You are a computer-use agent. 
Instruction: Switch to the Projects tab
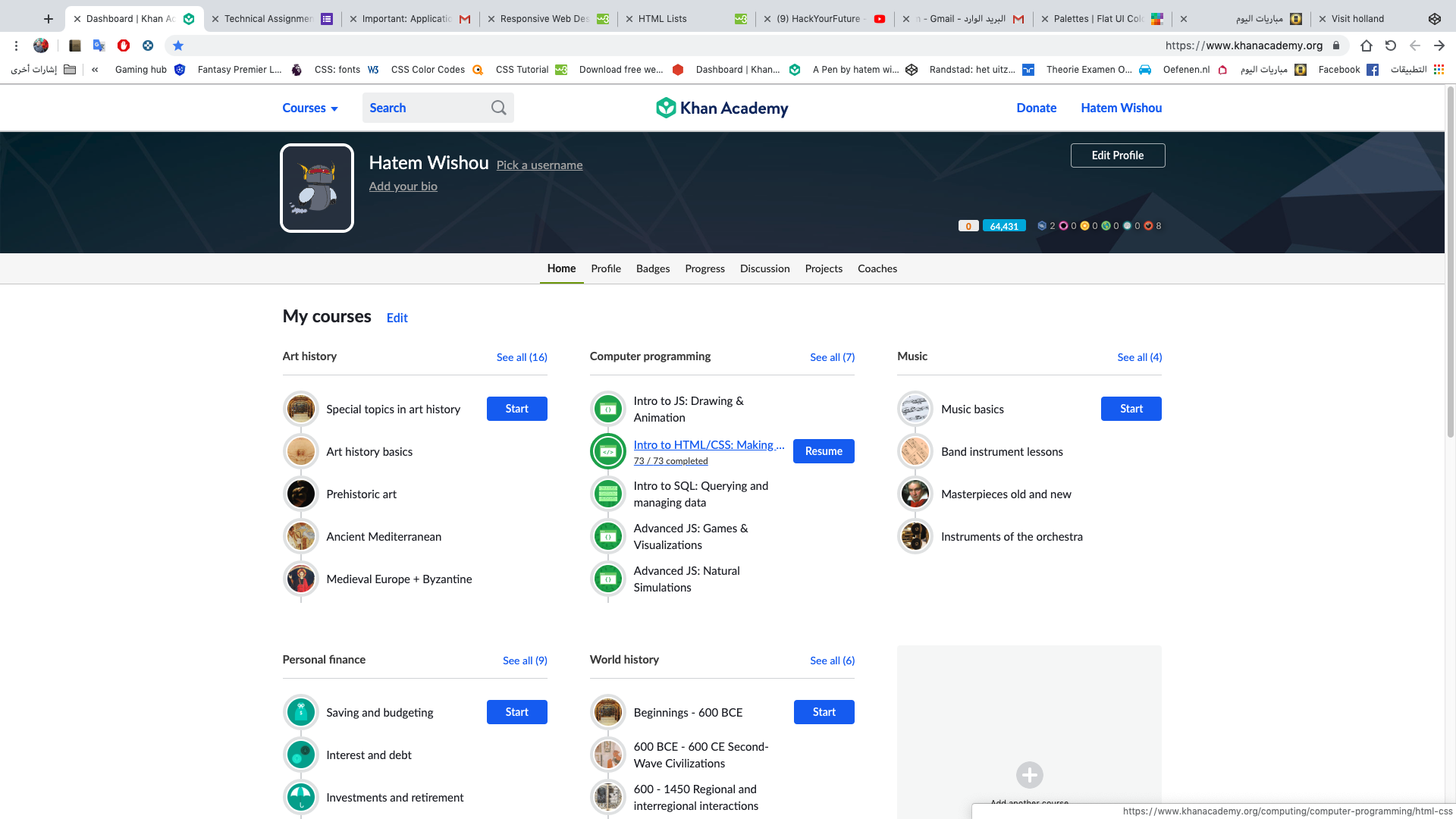[x=824, y=268]
